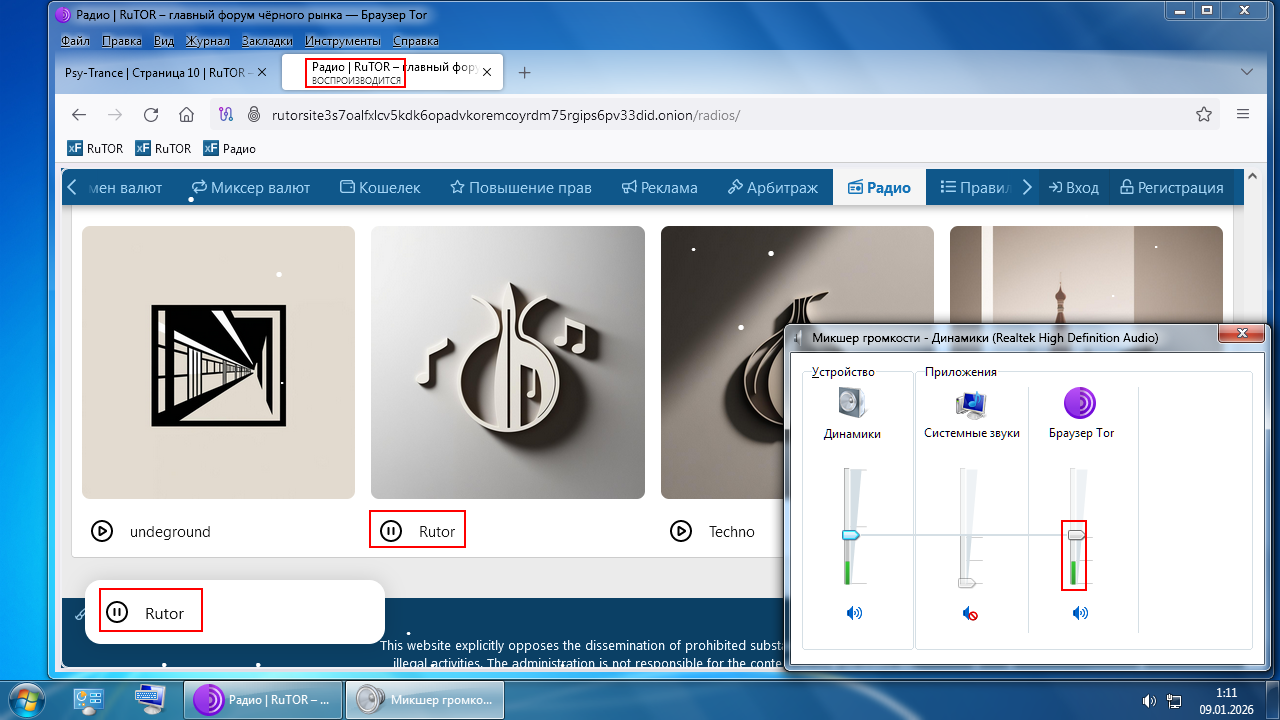Play the Techno radio station

(x=681, y=531)
